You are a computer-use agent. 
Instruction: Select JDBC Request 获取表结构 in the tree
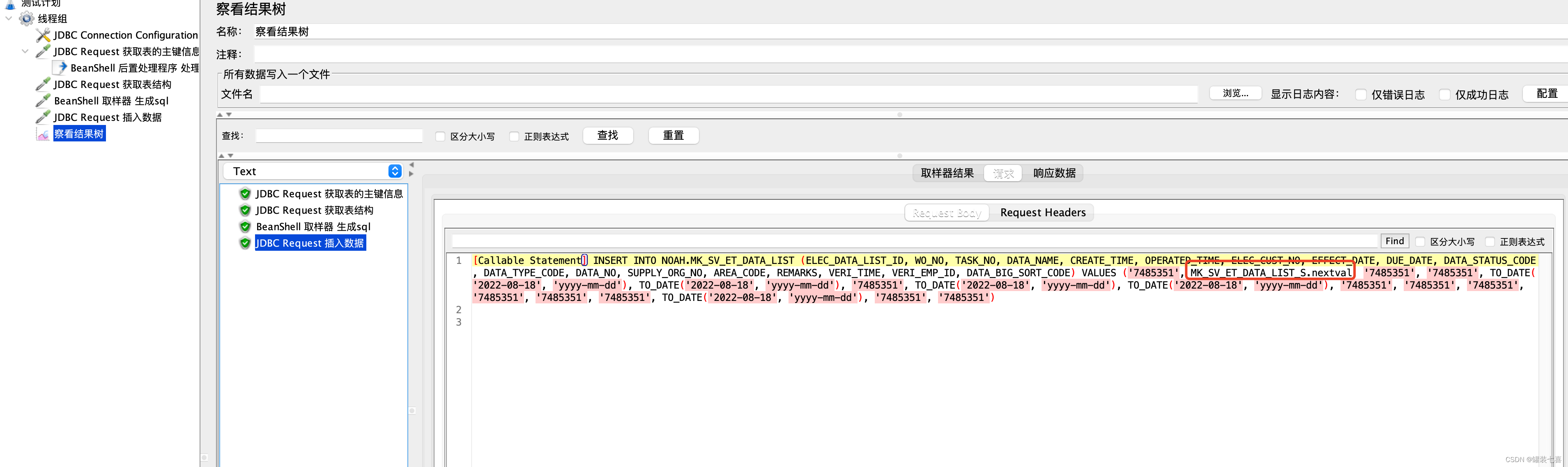coord(112,84)
